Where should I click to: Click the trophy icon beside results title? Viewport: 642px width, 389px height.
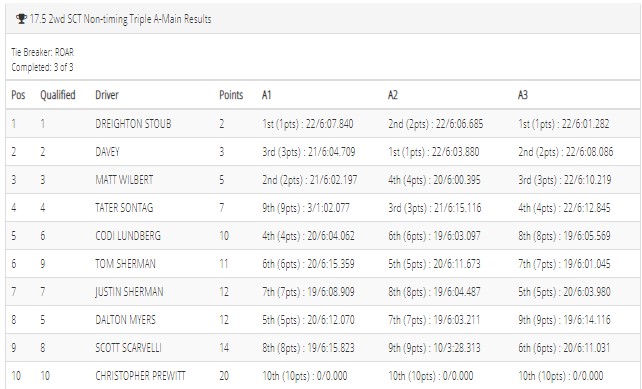[x=21, y=19]
